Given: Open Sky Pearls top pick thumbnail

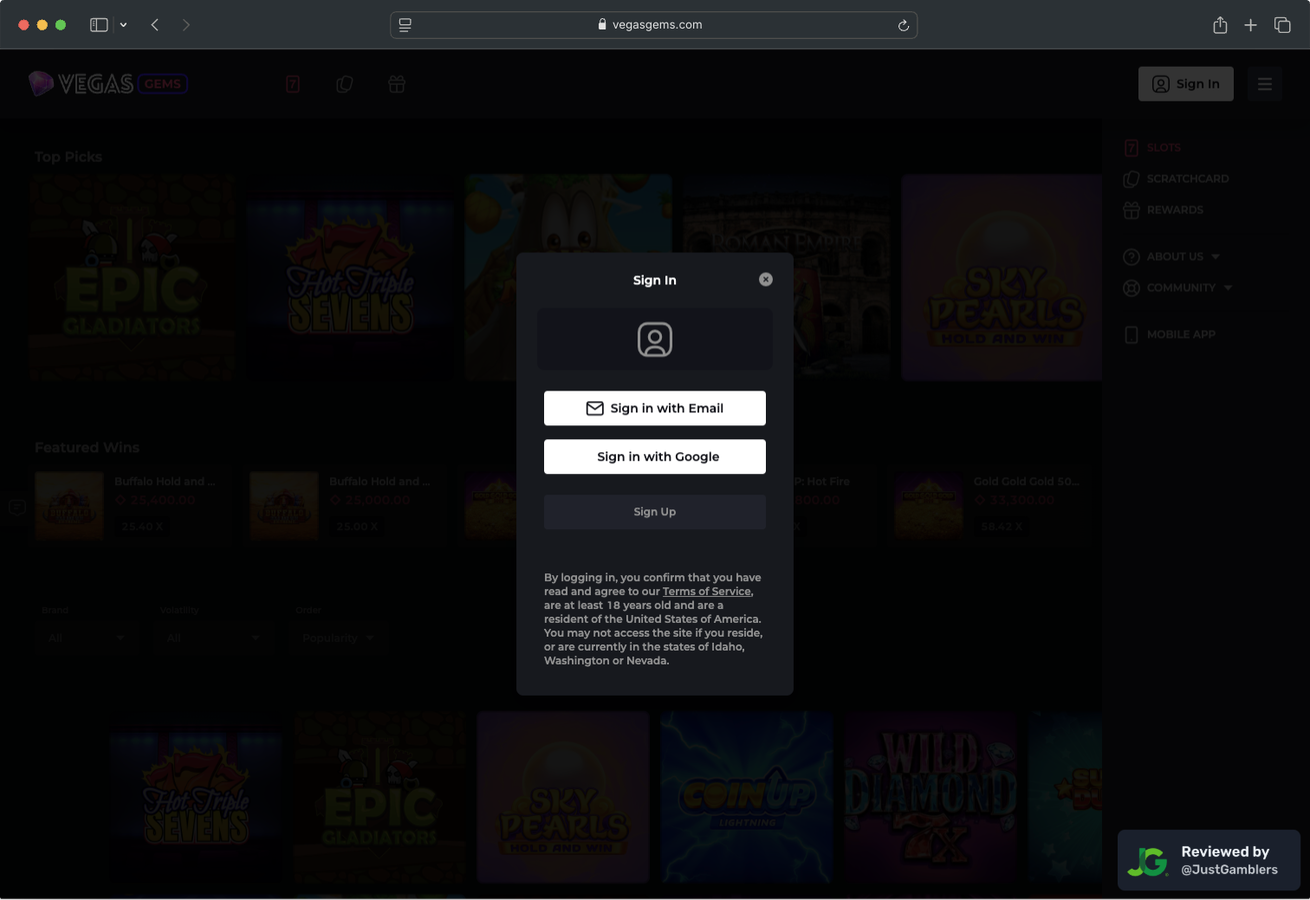Looking at the screenshot, I should click(x=1002, y=278).
